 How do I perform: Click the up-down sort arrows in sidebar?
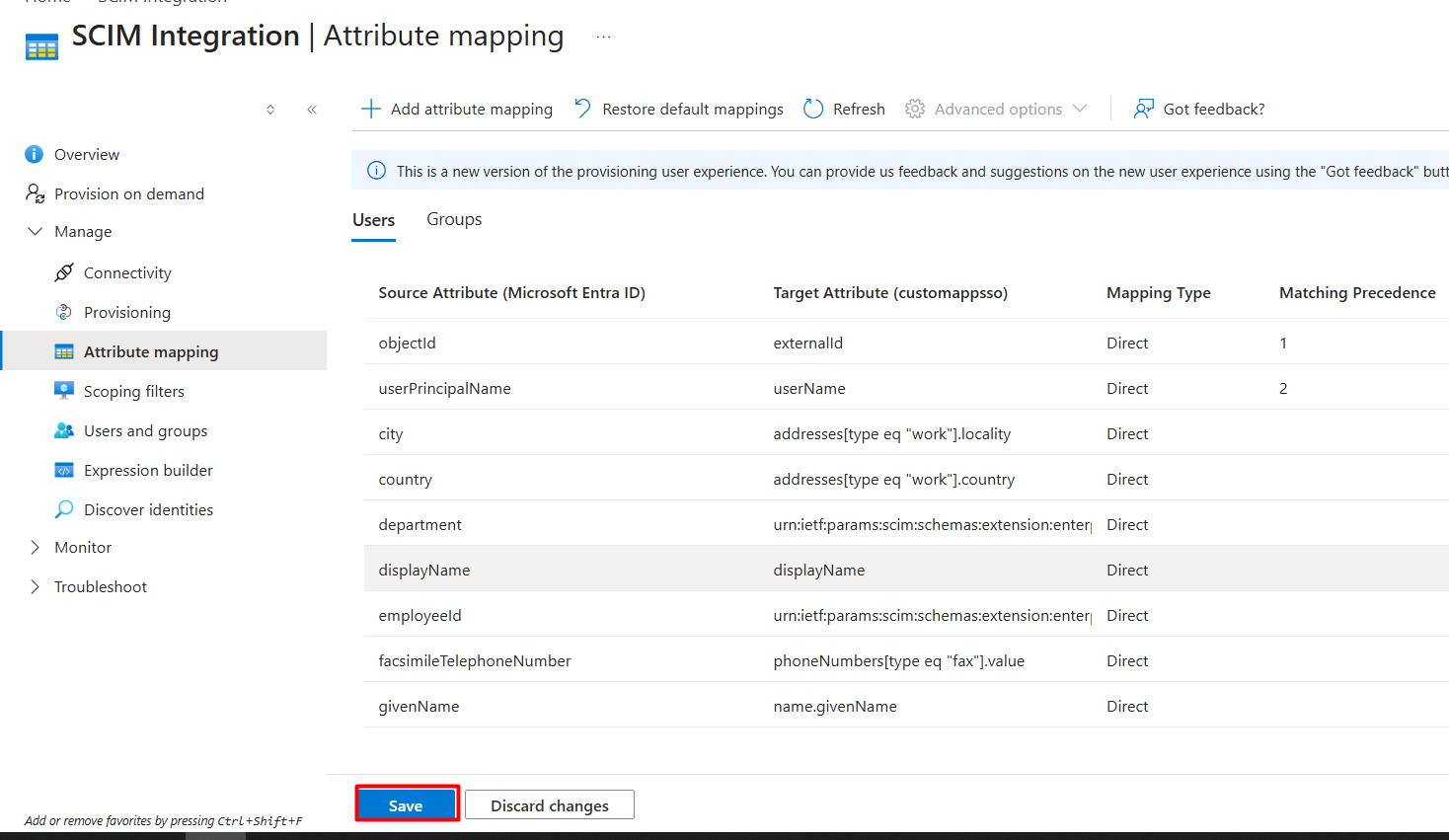(x=270, y=110)
